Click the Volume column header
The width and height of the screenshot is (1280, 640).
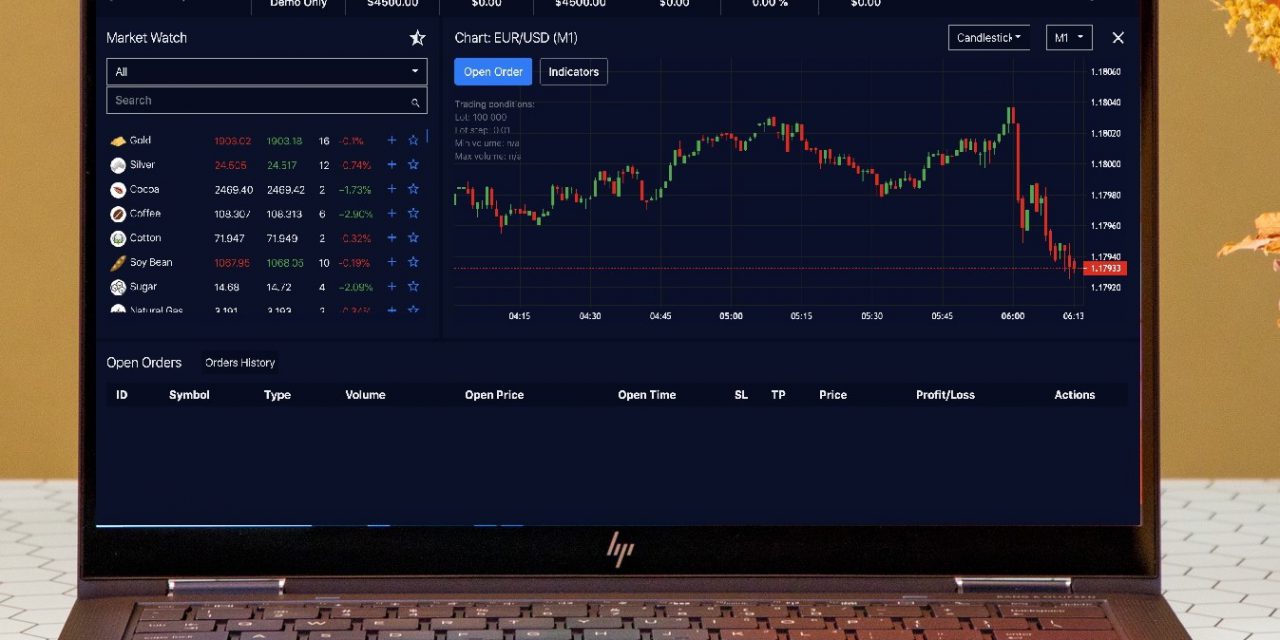pyautogui.click(x=365, y=395)
